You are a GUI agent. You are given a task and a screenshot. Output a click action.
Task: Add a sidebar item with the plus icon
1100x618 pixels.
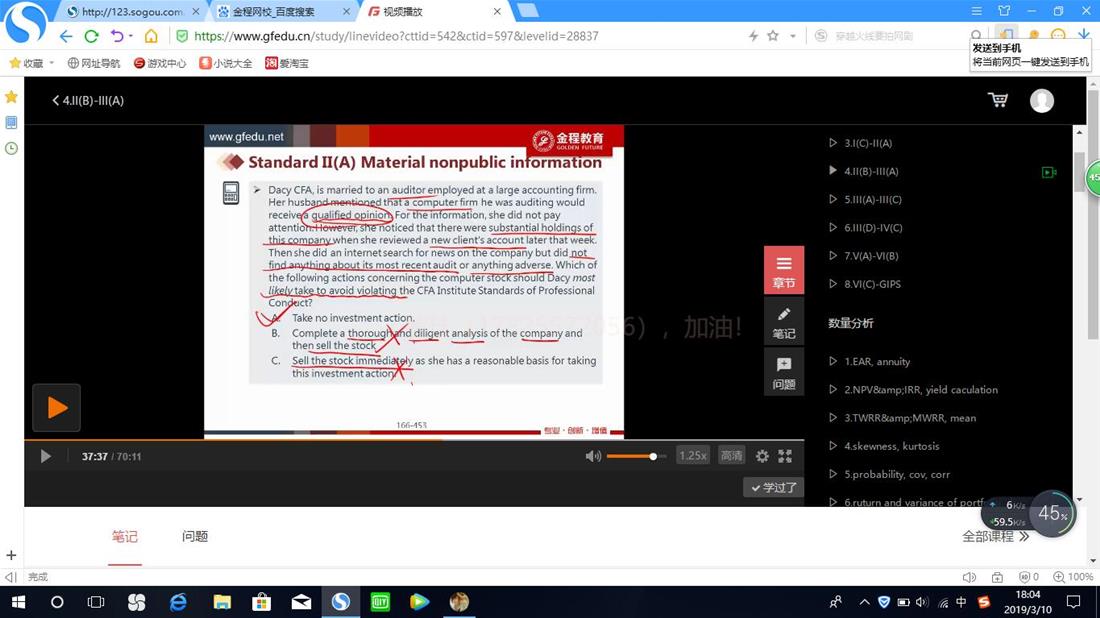(x=11, y=556)
